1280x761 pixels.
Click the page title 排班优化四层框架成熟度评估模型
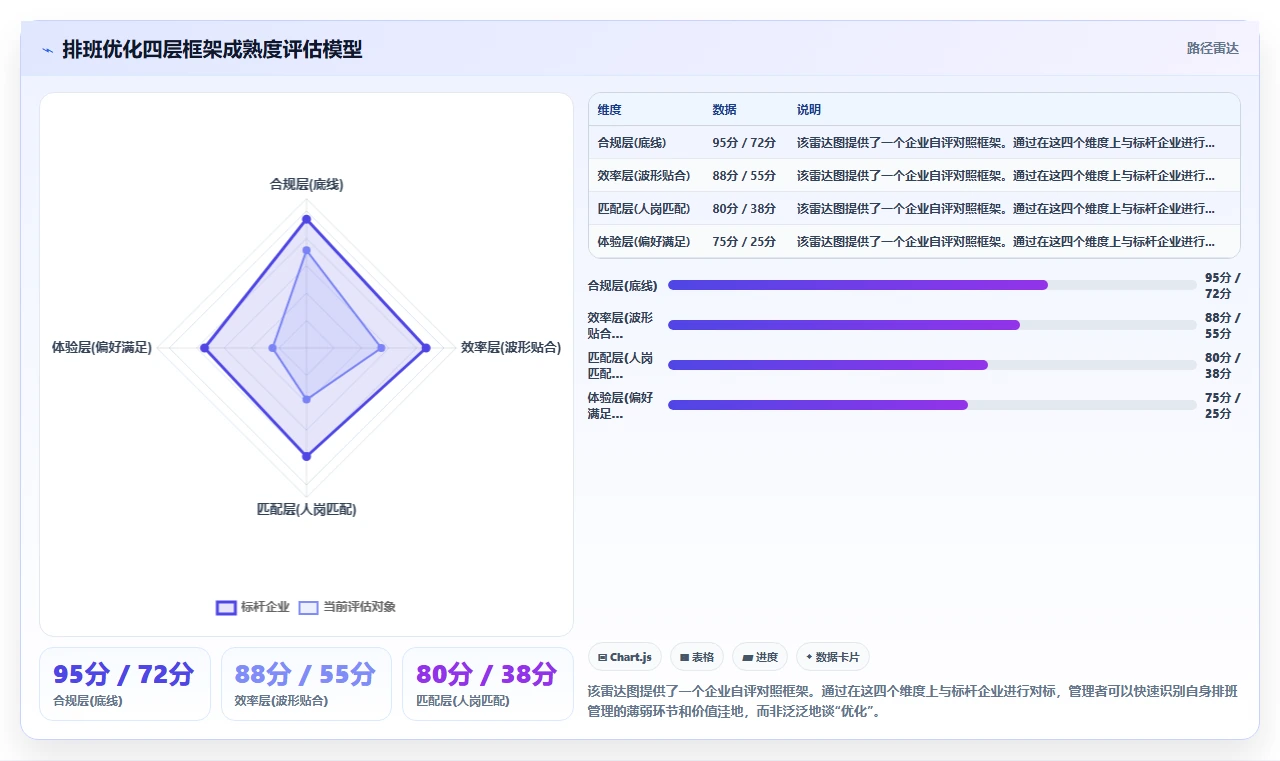pos(212,49)
